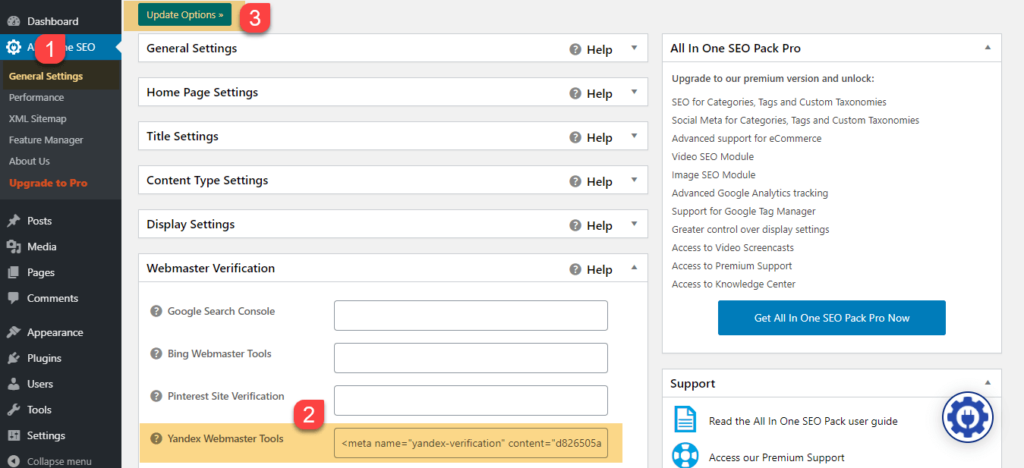
Task: Collapse the All In One SEO Pack Pro box
Action: tap(987, 48)
